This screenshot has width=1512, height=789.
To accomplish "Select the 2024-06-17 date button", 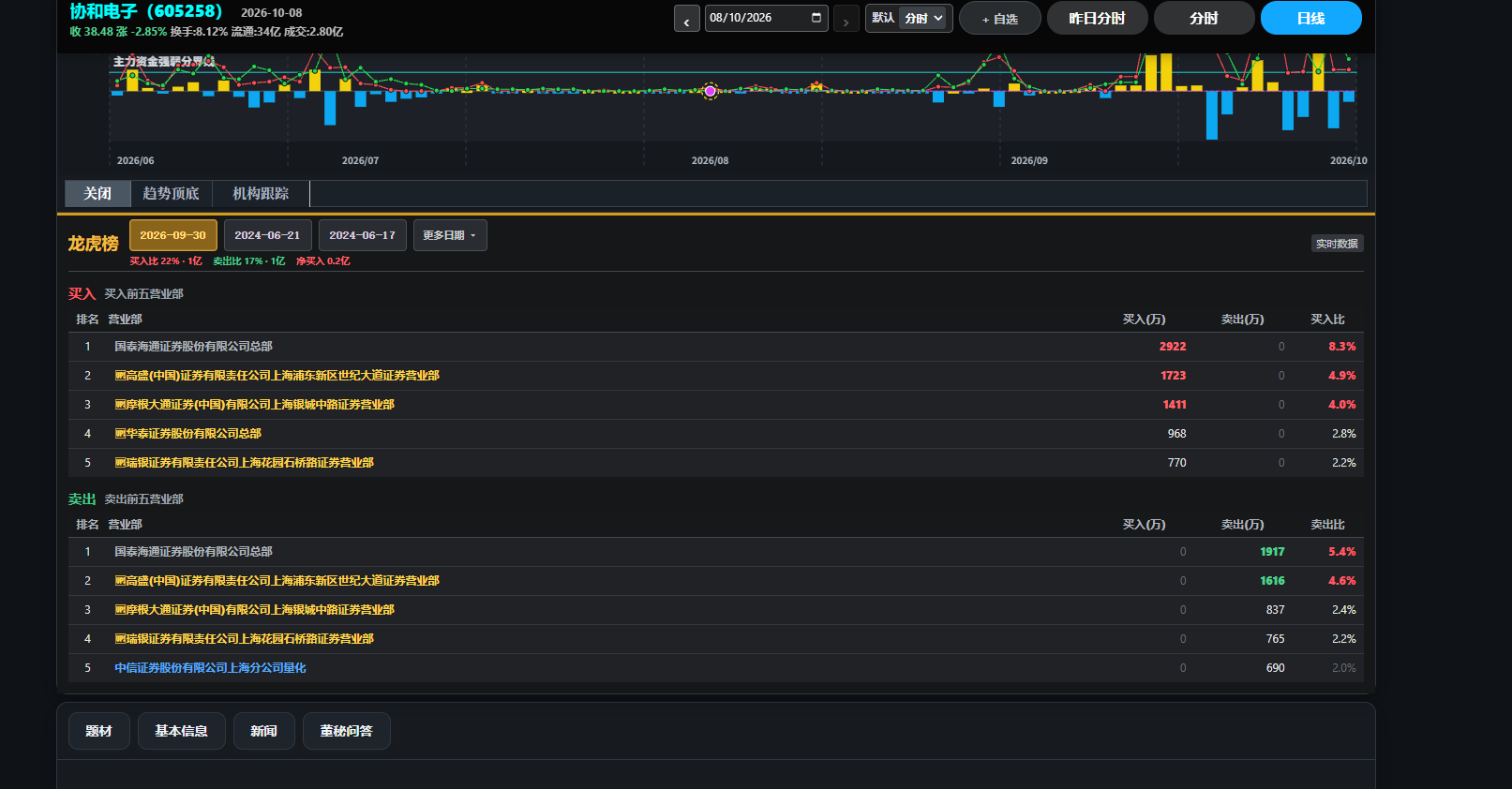I will 362,235.
